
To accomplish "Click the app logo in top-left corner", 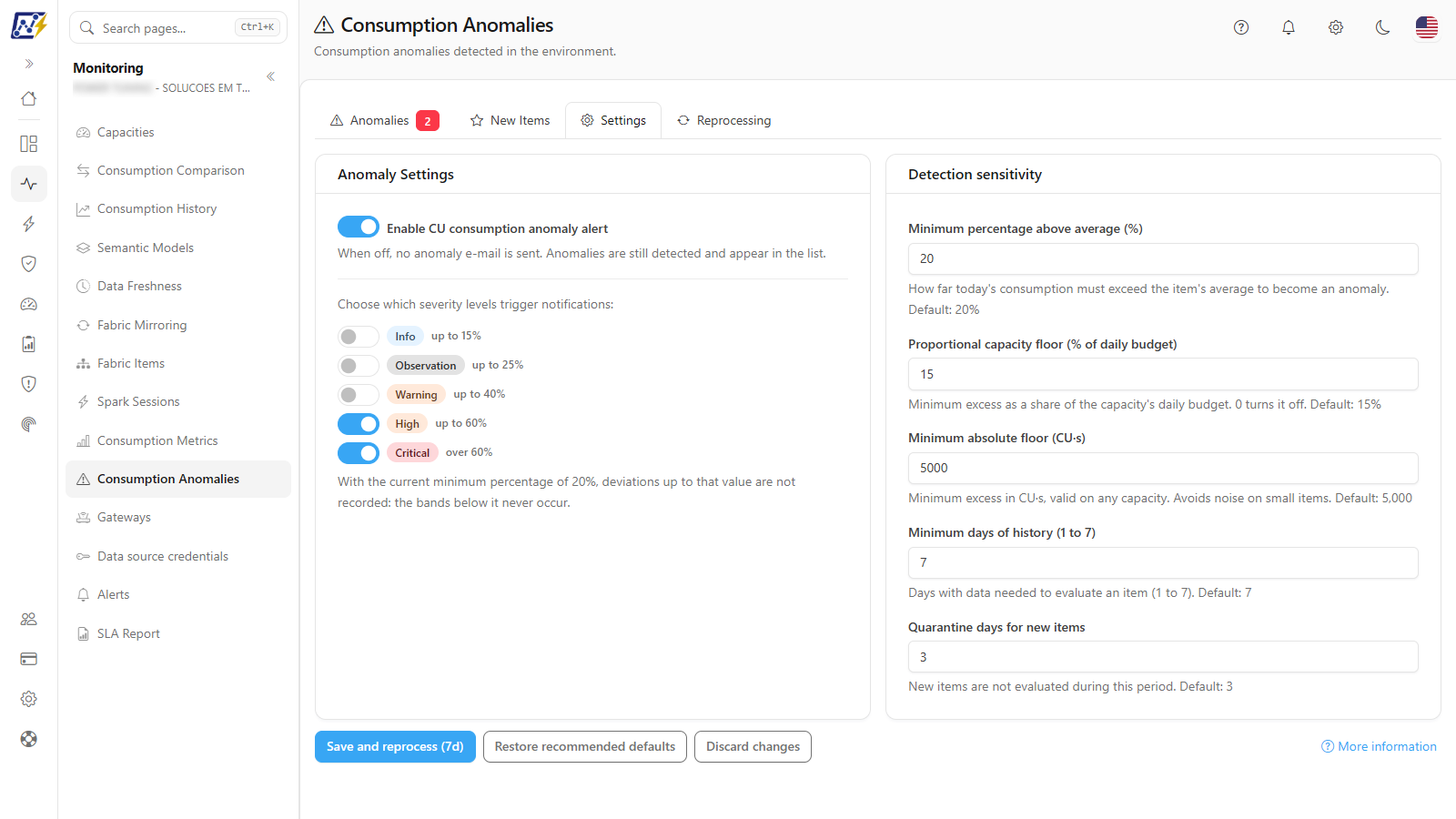I will (29, 25).
